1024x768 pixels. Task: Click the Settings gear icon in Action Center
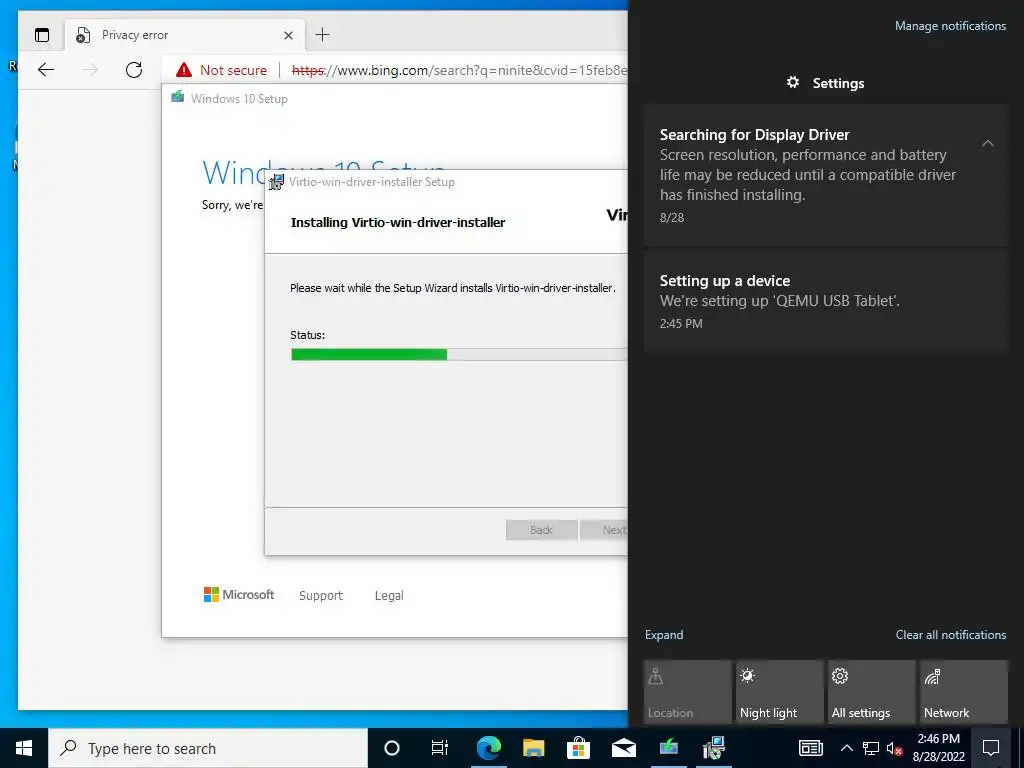[x=793, y=82]
